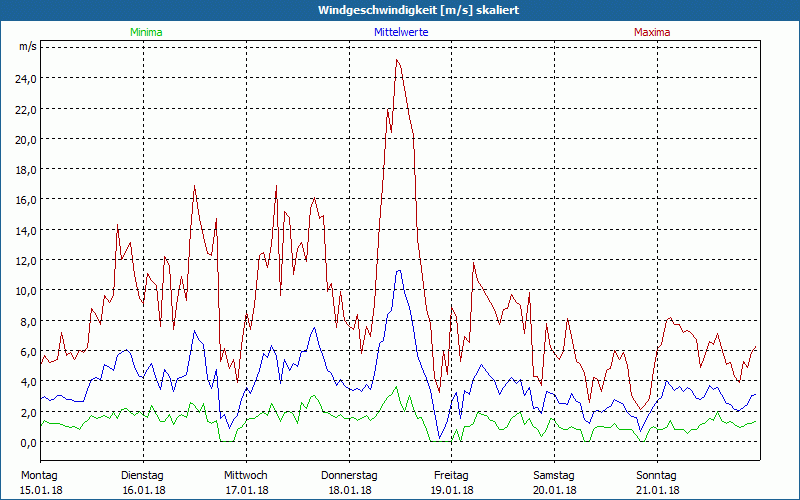Select the blue Mittelwerte legend label
The height and width of the screenshot is (500, 800).
401,32
